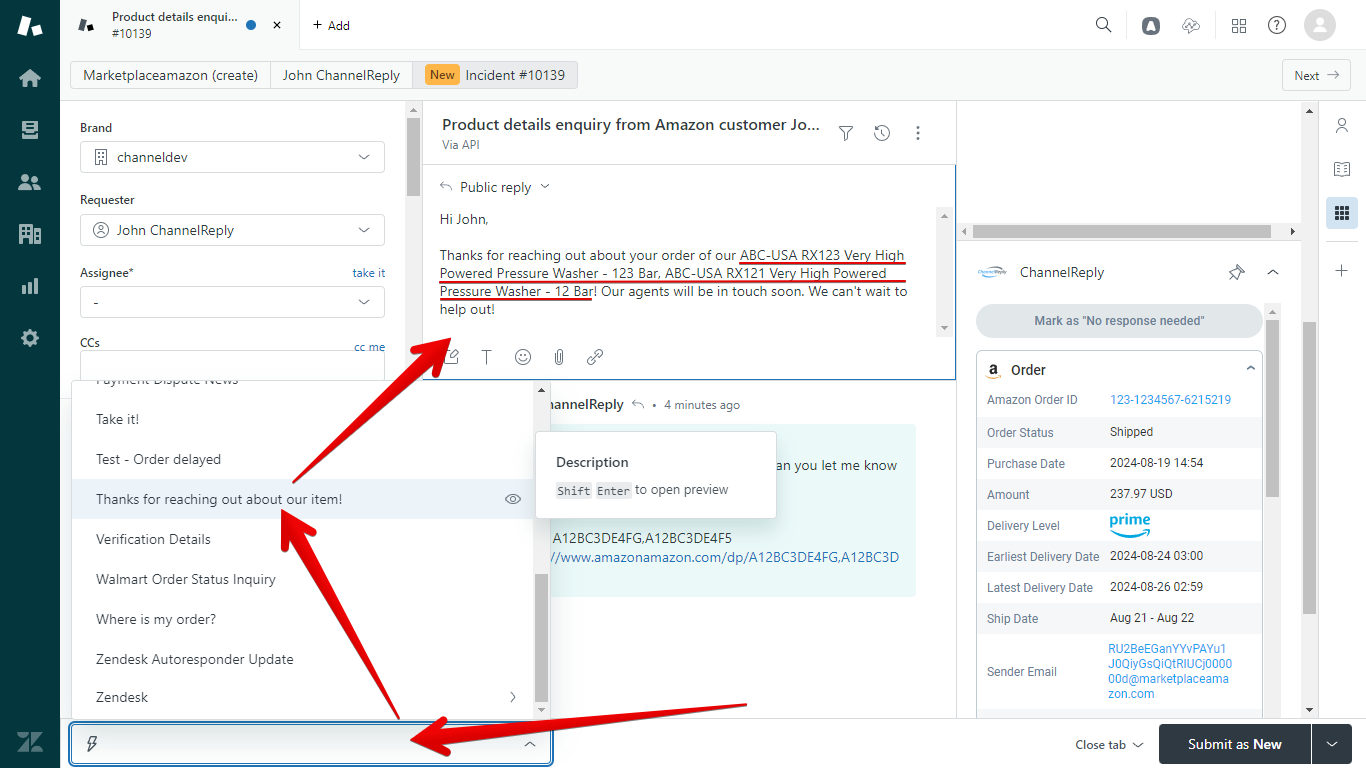Click the plus icon in right rail
1366x768 pixels.
click(1342, 271)
